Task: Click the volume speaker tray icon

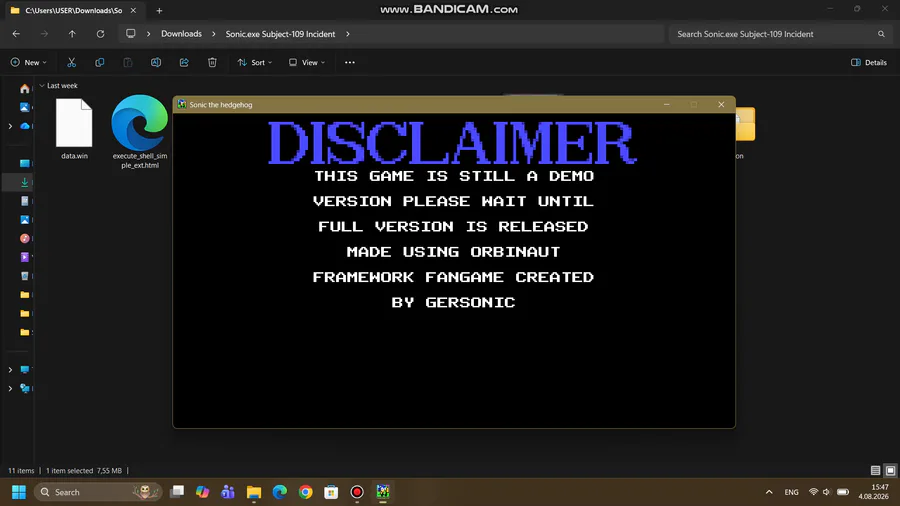Action: pyautogui.click(x=827, y=492)
